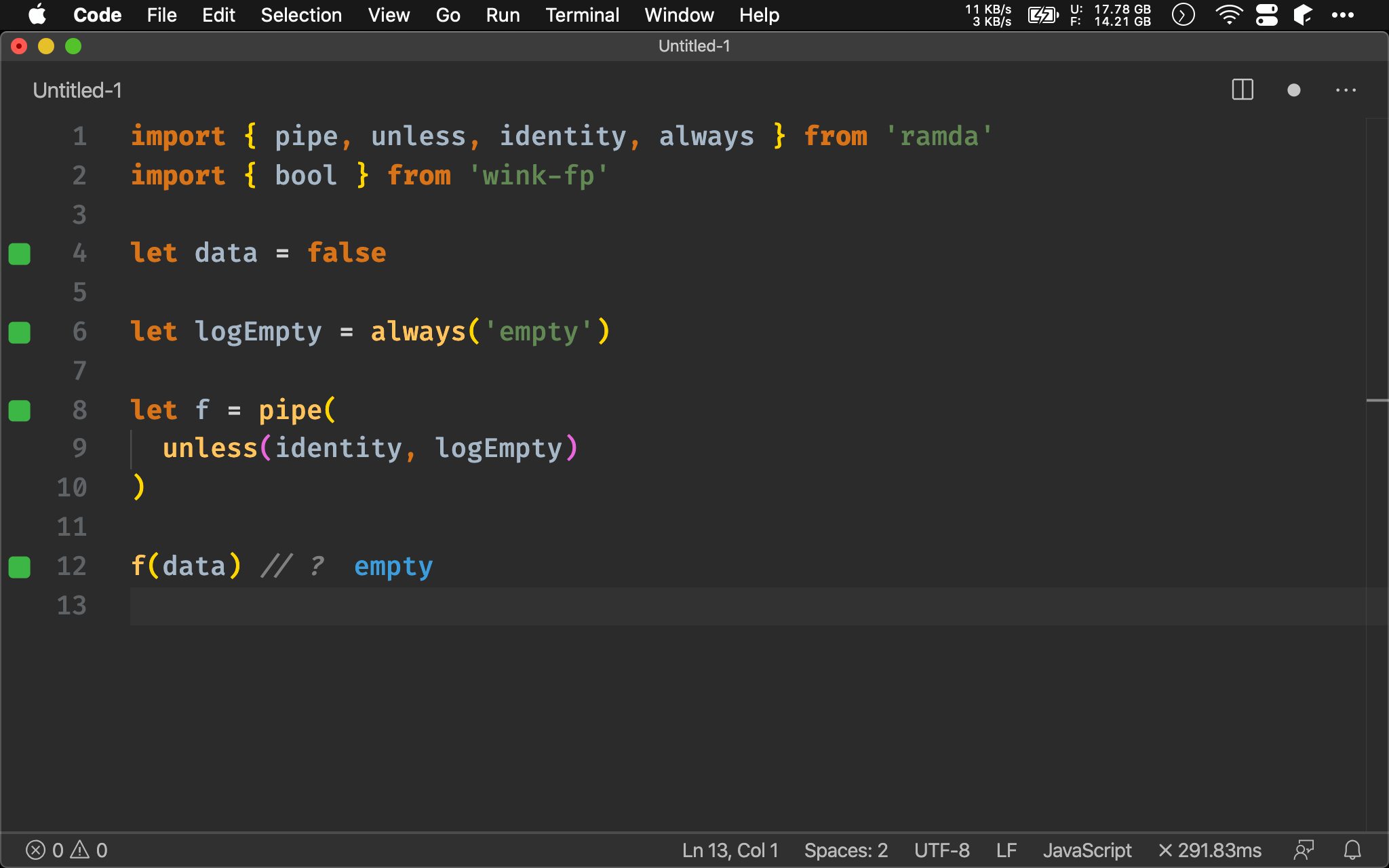Screen dimensions: 1389x868
Task: Open the File menu
Action: [161, 15]
